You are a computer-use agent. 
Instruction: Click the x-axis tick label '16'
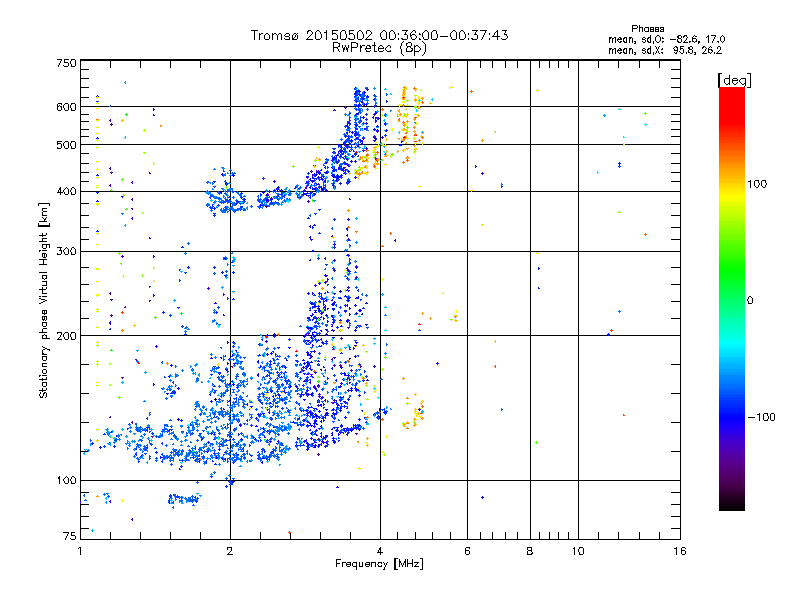point(680,551)
